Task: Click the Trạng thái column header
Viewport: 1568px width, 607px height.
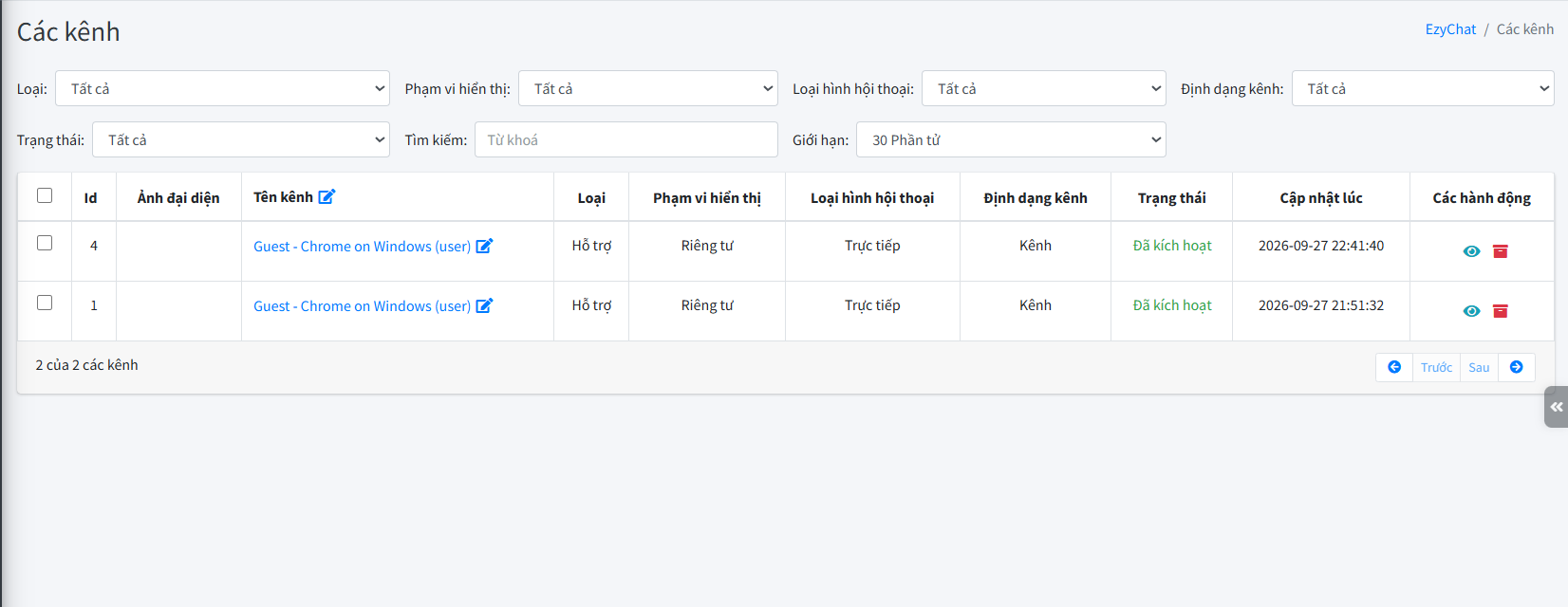Action: [x=1172, y=198]
